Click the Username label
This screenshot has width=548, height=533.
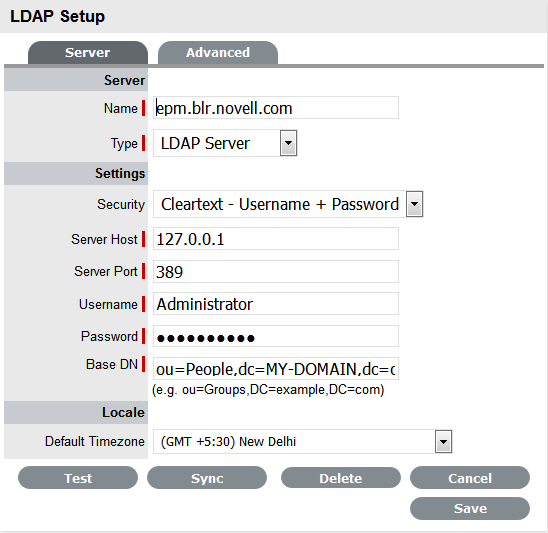[108, 304]
